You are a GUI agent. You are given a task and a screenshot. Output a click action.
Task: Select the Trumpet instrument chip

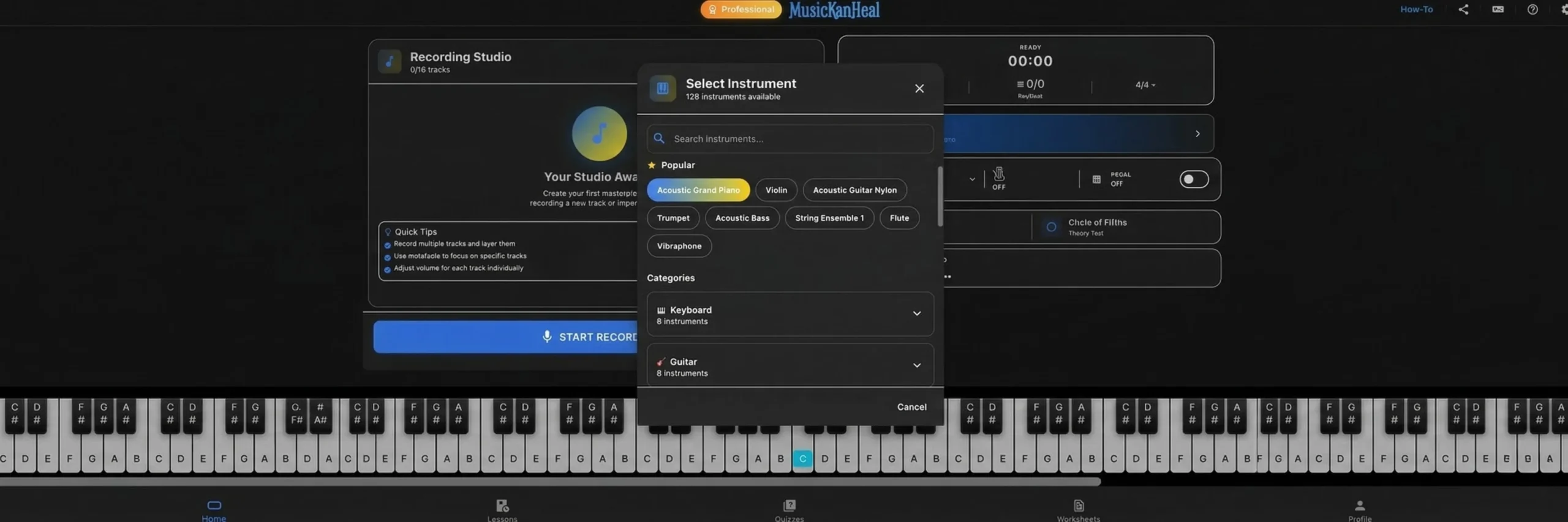click(673, 218)
